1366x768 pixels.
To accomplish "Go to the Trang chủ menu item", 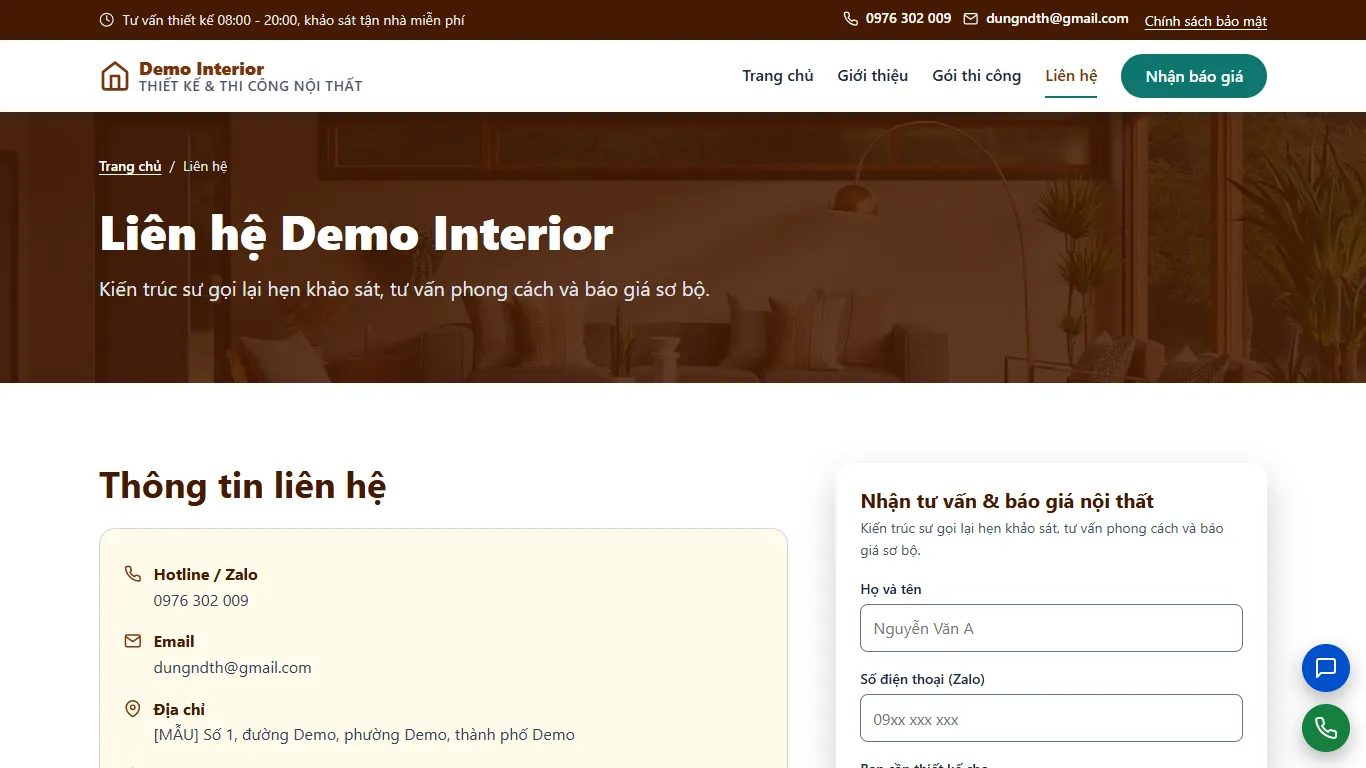I will point(778,76).
